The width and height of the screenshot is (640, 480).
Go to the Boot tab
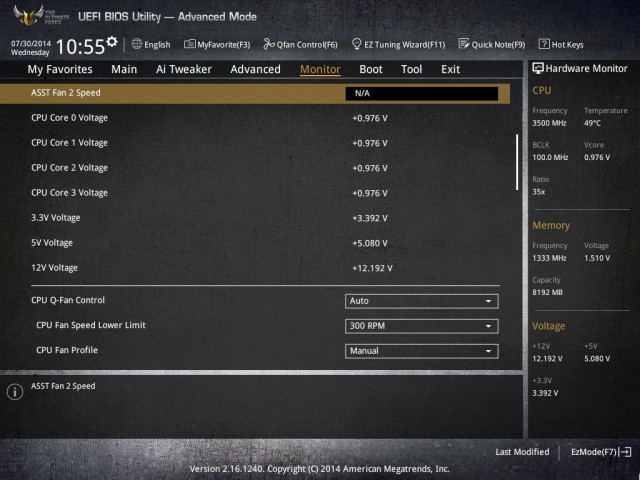pyautogui.click(x=371, y=69)
